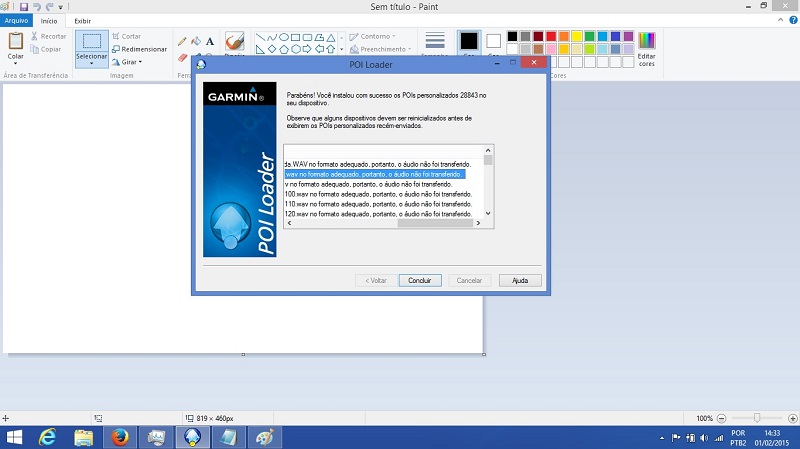The image size is (800, 449).
Task: Select the right arrow shape in Paint
Action: [x=307, y=49]
